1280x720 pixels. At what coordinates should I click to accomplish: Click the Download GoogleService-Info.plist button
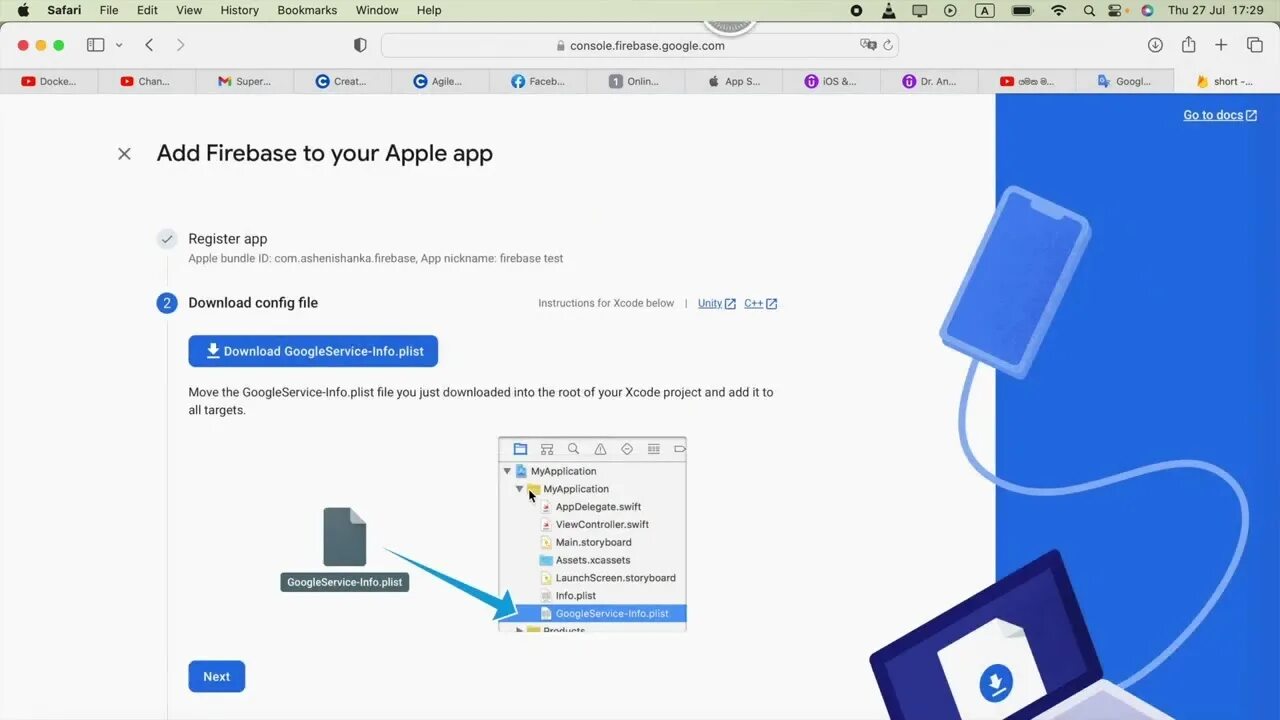(x=313, y=351)
